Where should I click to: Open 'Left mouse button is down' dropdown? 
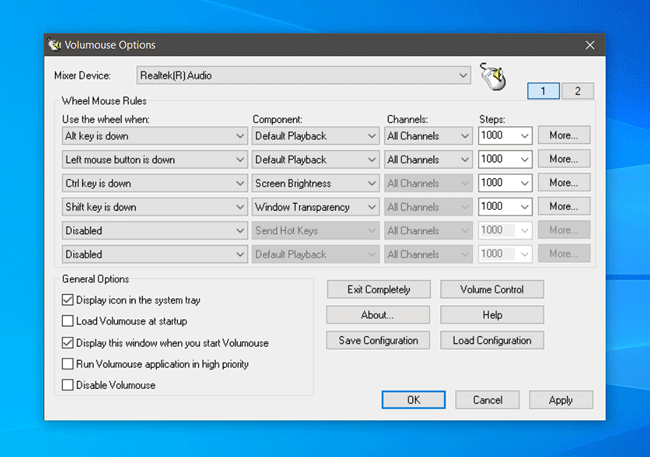pyautogui.click(x=155, y=160)
